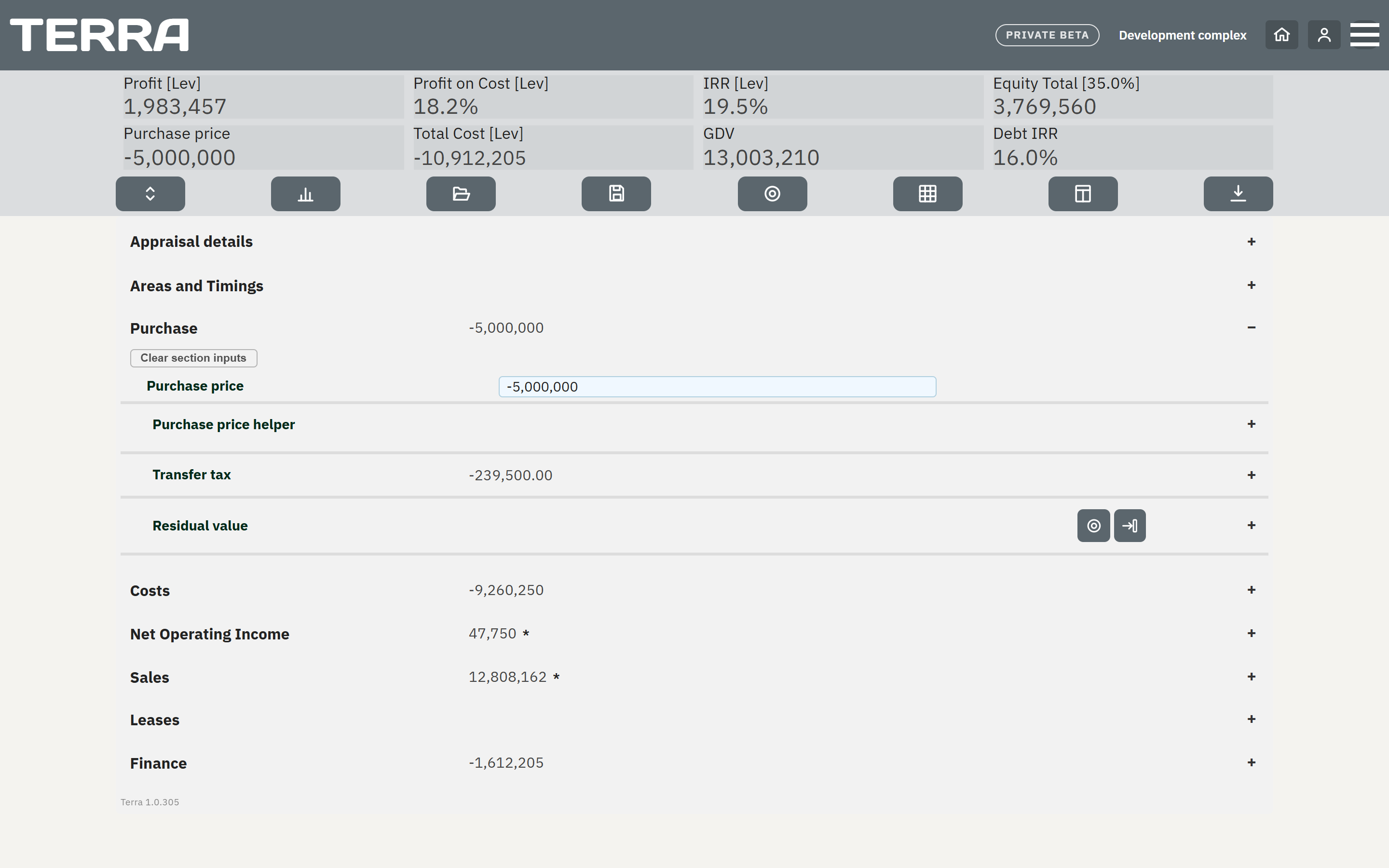Viewport: 1389px width, 868px height.
Task: Click the TERRA logo
Action: (x=99, y=35)
